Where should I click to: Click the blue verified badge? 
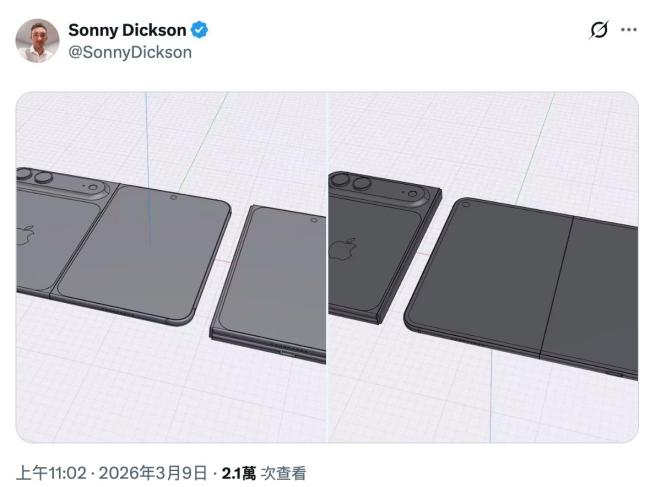click(199, 30)
